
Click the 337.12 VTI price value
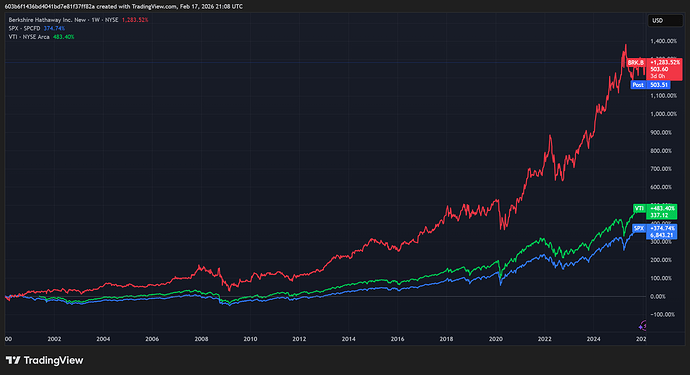pyautogui.click(x=659, y=215)
